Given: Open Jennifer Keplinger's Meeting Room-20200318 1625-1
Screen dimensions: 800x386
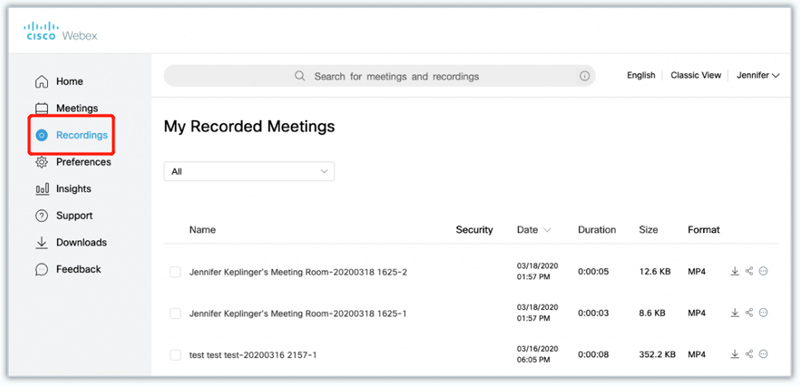Looking at the screenshot, I should (298, 314).
